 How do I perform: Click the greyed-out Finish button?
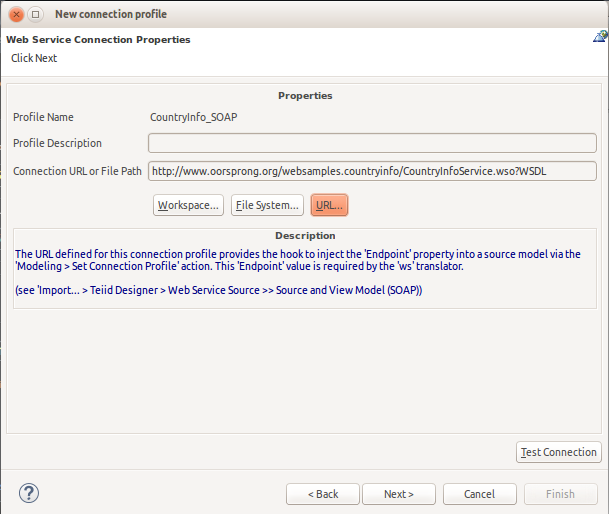pyautogui.click(x=560, y=494)
